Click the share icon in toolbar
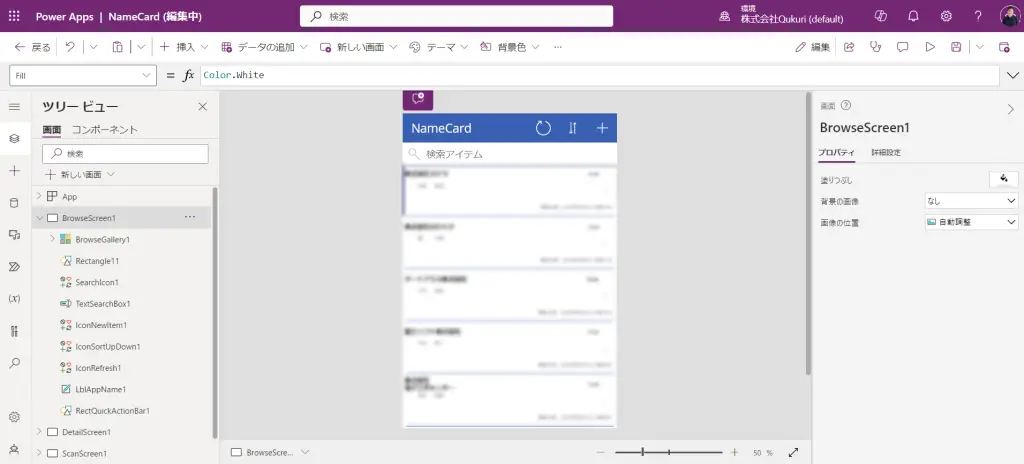Image resolution: width=1024 pixels, height=464 pixels. [849, 47]
